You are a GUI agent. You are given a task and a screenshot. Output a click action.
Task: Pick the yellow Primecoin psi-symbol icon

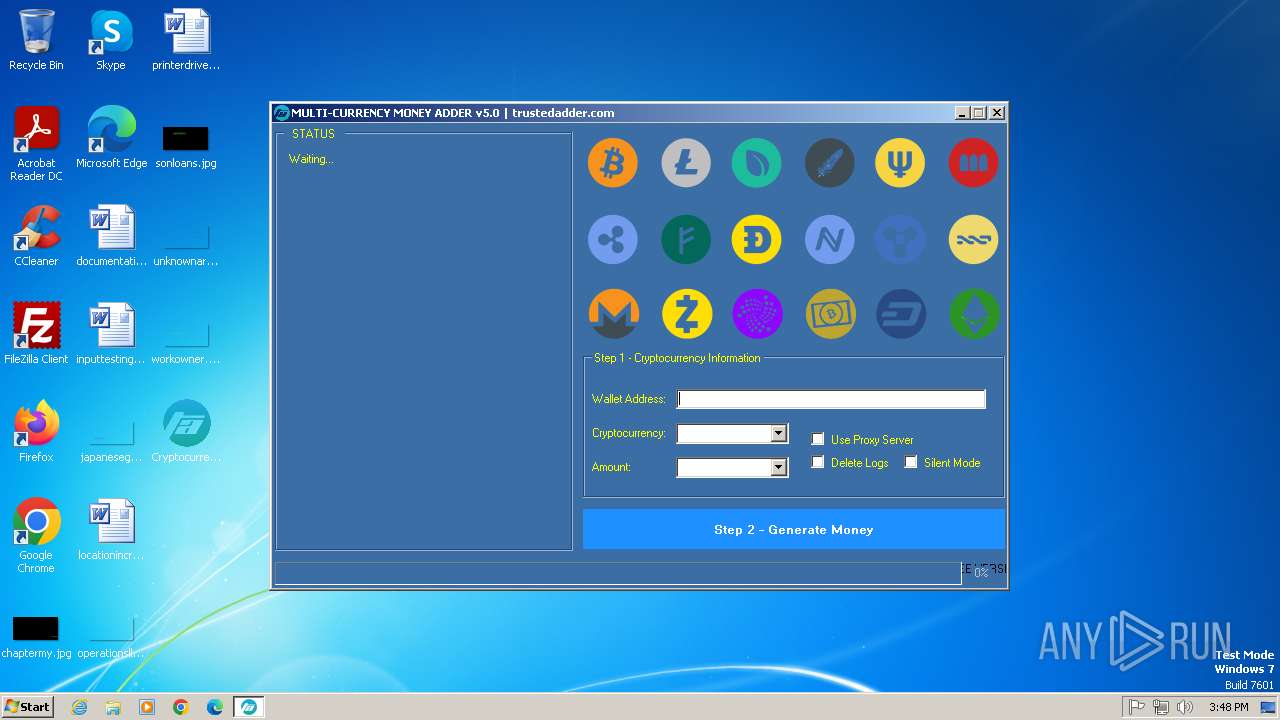click(900, 163)
